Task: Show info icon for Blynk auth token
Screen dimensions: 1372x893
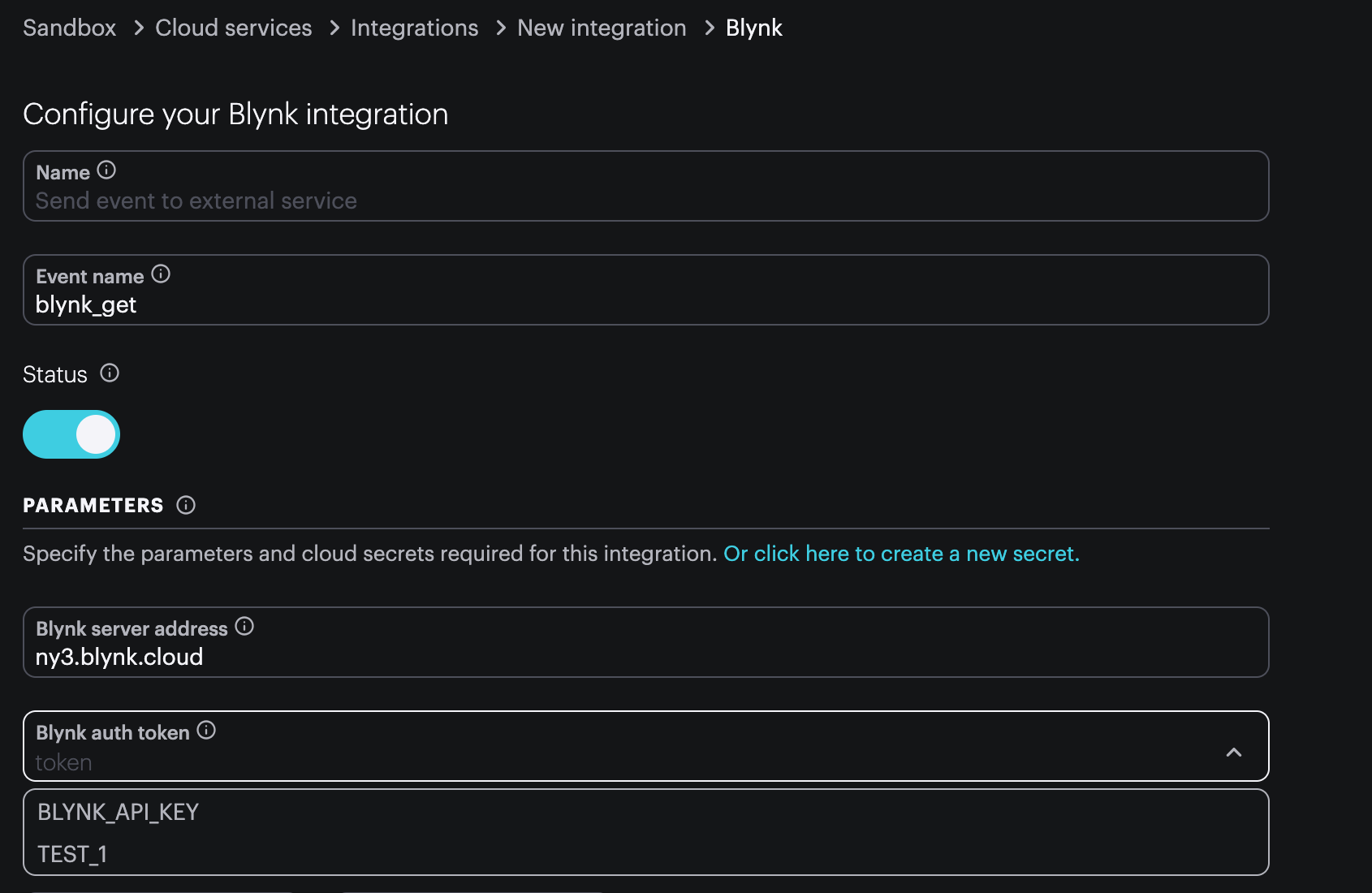Action: (x=206, y=730)
